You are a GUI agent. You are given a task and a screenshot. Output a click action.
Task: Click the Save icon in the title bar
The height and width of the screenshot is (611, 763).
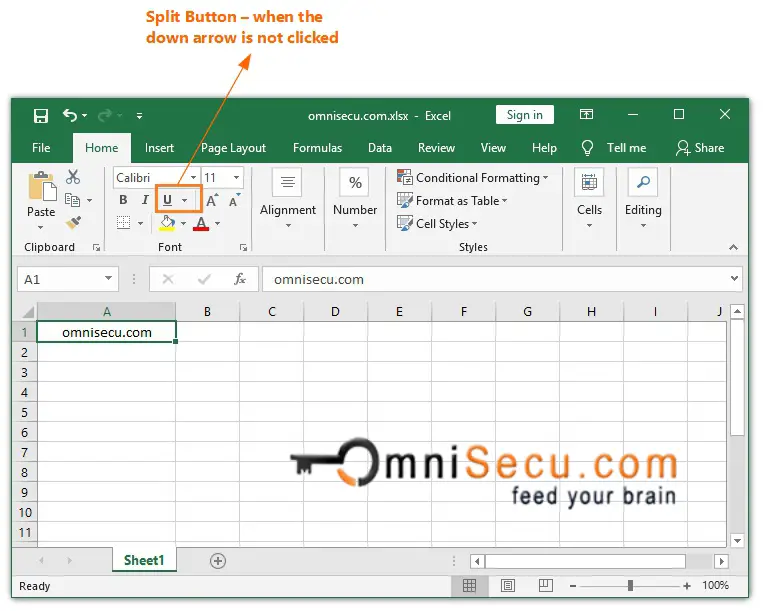coord(41,116)
